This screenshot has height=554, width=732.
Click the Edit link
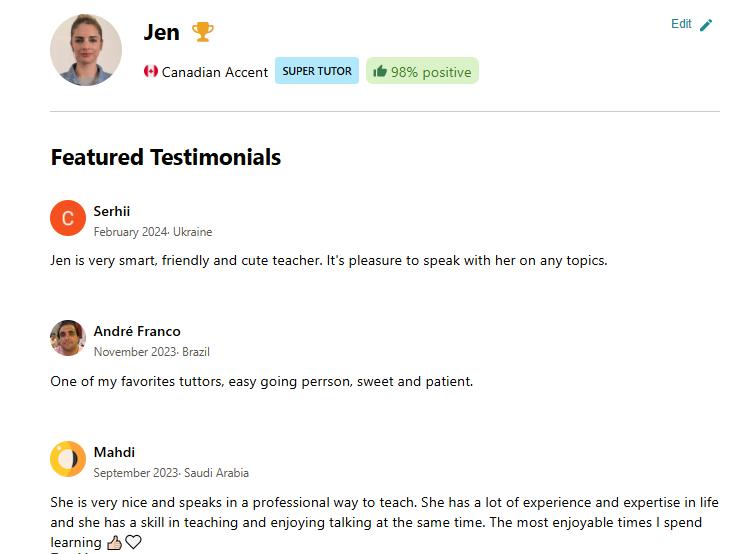[681, 24]
